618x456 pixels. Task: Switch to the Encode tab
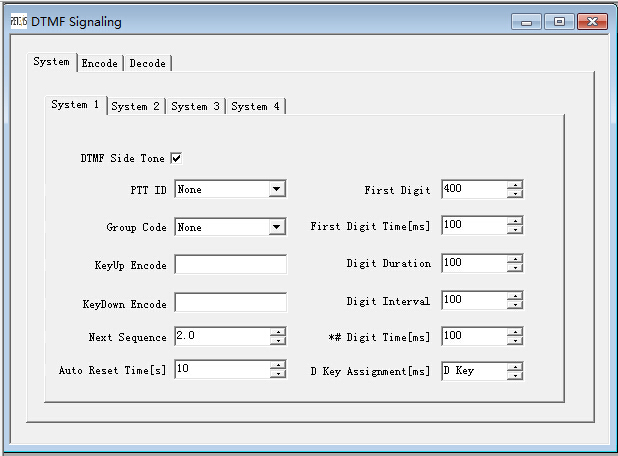99,63
